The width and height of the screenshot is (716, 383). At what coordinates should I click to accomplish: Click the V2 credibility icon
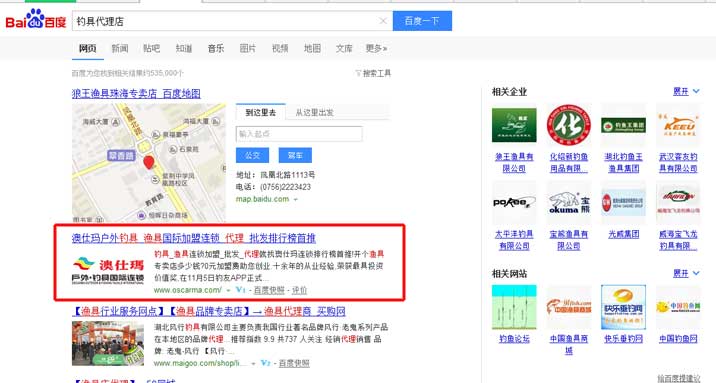(x=266, y=363)
